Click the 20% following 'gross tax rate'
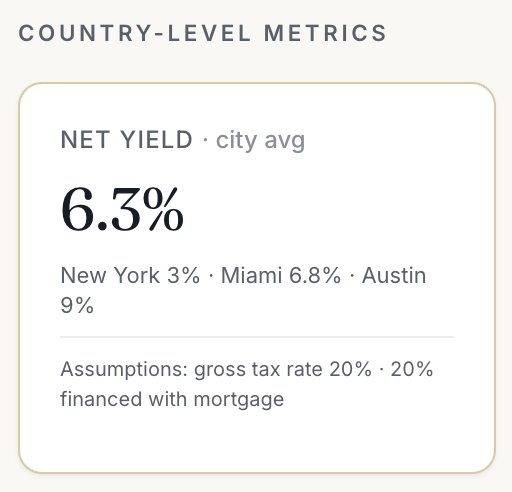 (350, 369)
